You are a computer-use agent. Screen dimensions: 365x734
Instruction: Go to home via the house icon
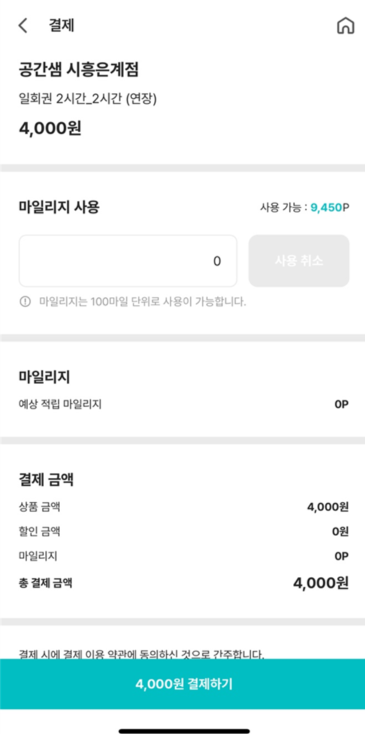(345, 26)
